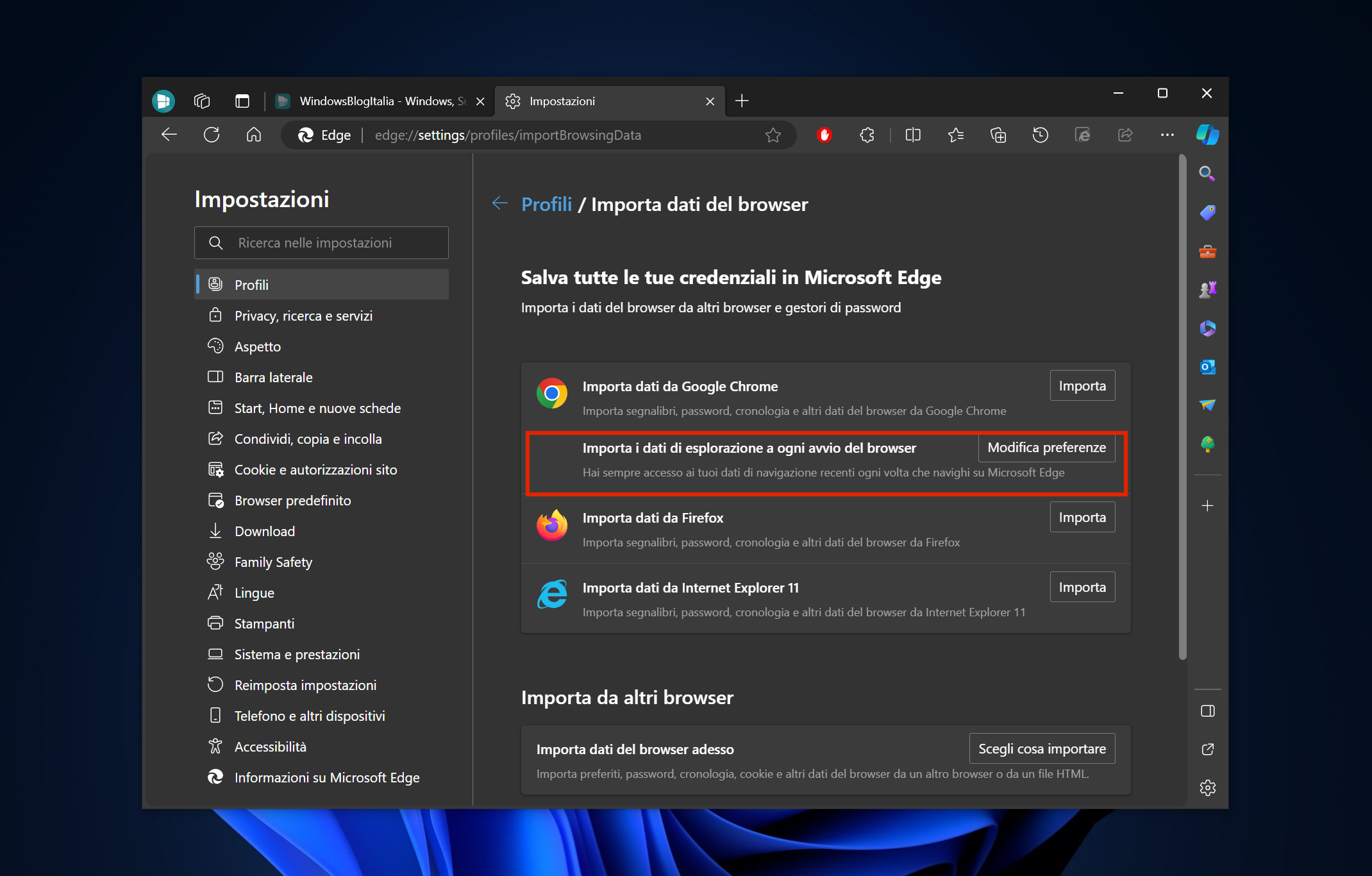Add this page to favorites with the star
The image size is (1372, 876).
pyautogui.click(x=773, y=135)
